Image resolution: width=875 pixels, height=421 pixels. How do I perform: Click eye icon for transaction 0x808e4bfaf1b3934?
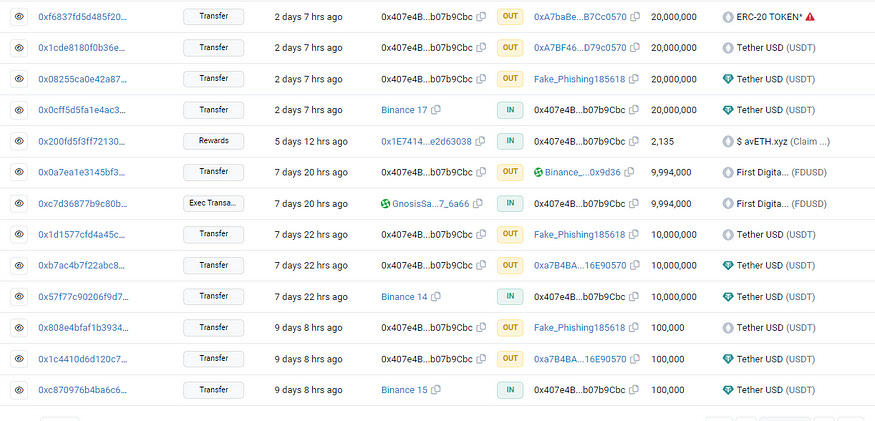point(19,328)
